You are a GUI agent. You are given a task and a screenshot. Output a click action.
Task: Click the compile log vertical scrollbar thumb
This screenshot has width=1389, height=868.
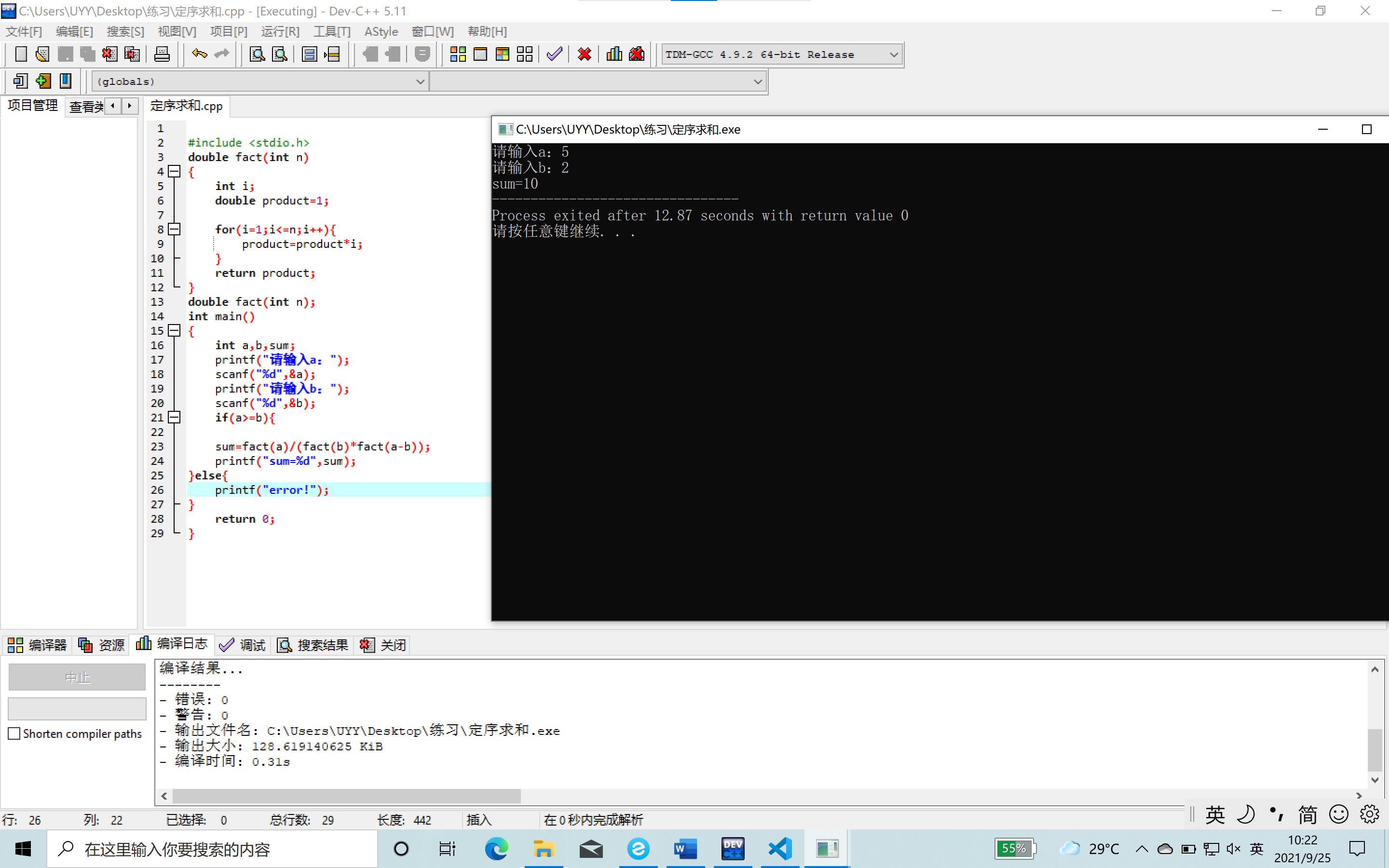pos(1374,750)
